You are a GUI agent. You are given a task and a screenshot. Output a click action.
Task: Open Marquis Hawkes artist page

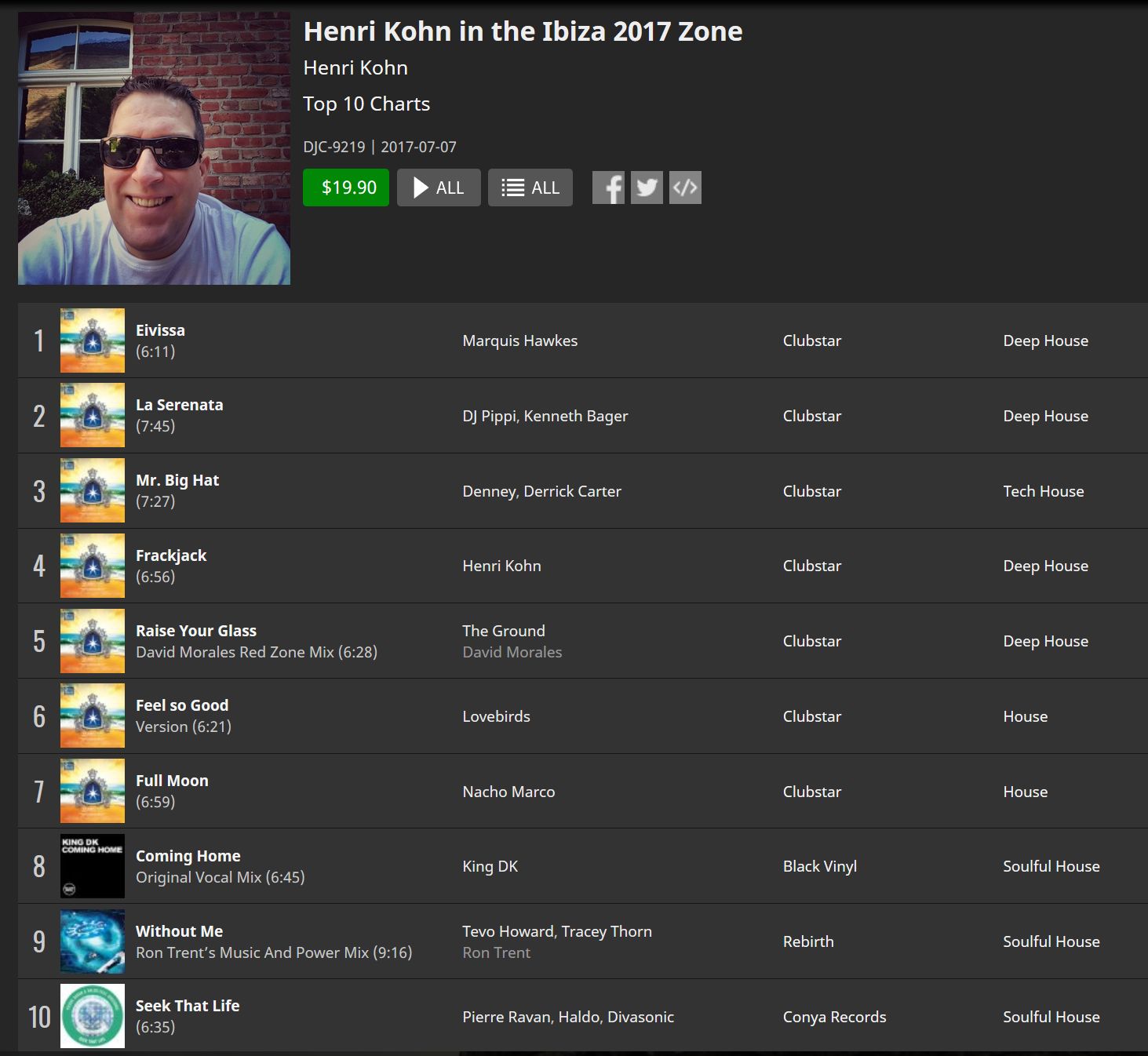click(x=519, y=340)
